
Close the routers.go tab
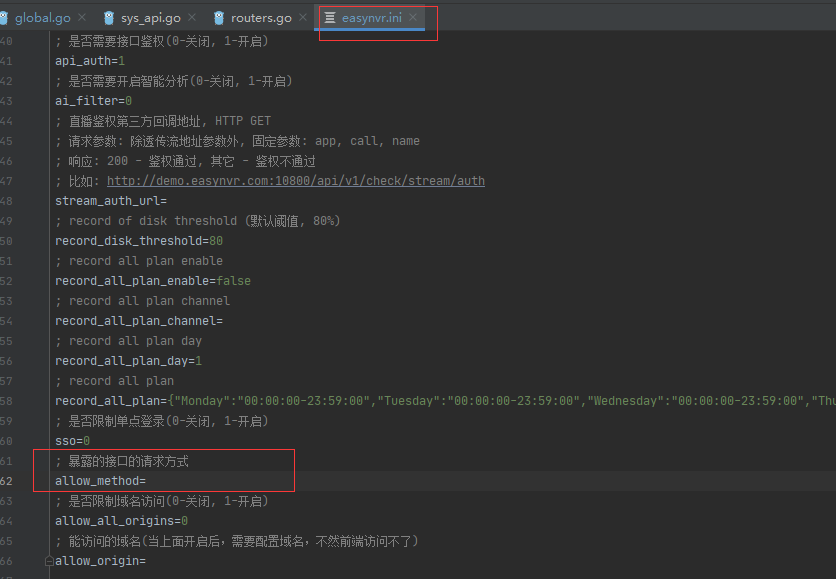coord(303,18)
